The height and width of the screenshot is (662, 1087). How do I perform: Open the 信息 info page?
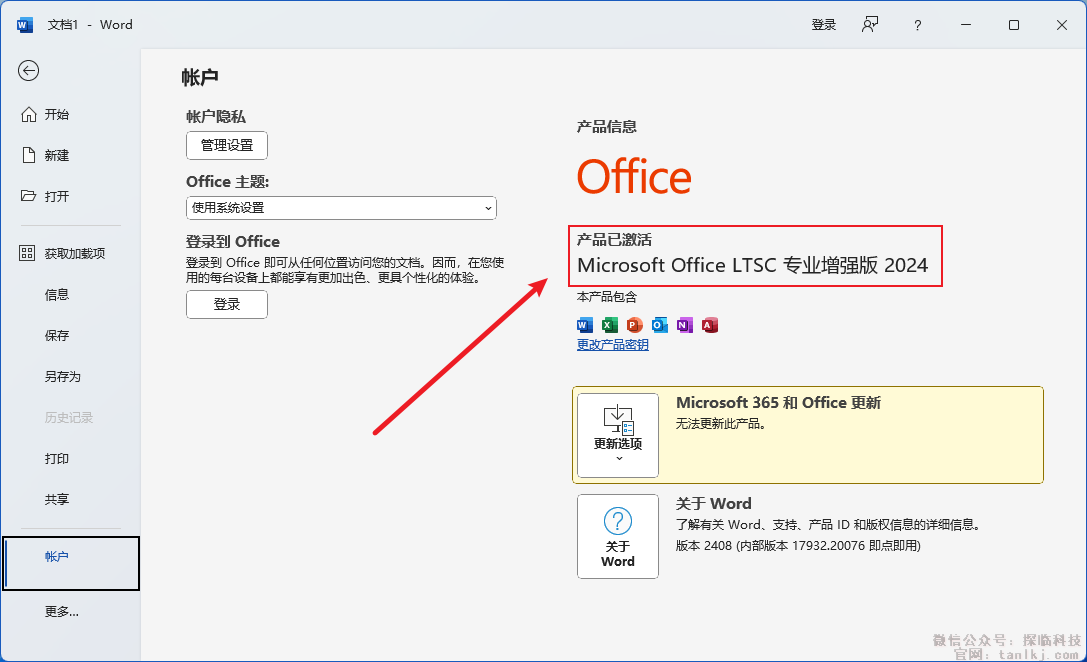click(57, 295)
